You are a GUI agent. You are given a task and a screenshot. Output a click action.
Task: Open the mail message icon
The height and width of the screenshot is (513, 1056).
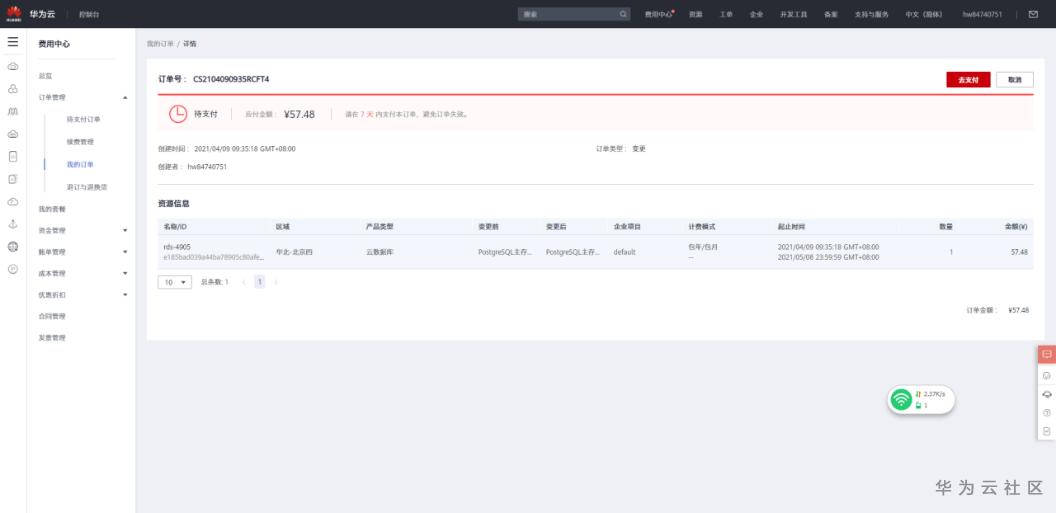(x=1033, y=14)
